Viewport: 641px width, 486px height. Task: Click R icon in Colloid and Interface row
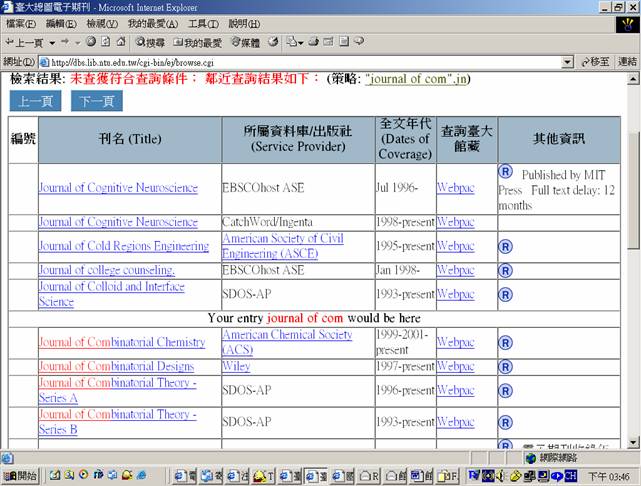pyautogui.click(x=505, y=295)
